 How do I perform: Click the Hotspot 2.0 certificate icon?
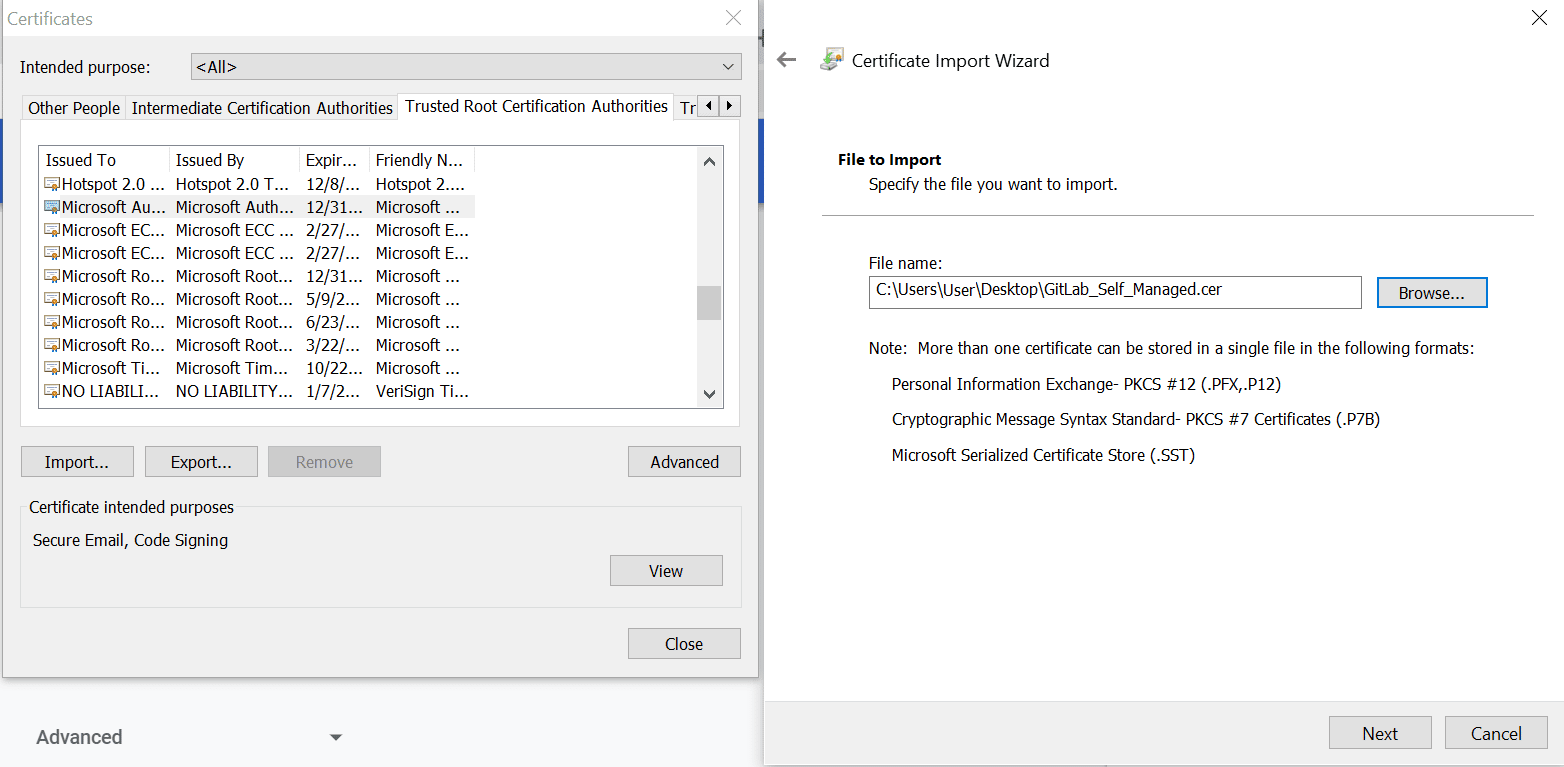pyautogui.click(x=52, y=184)
